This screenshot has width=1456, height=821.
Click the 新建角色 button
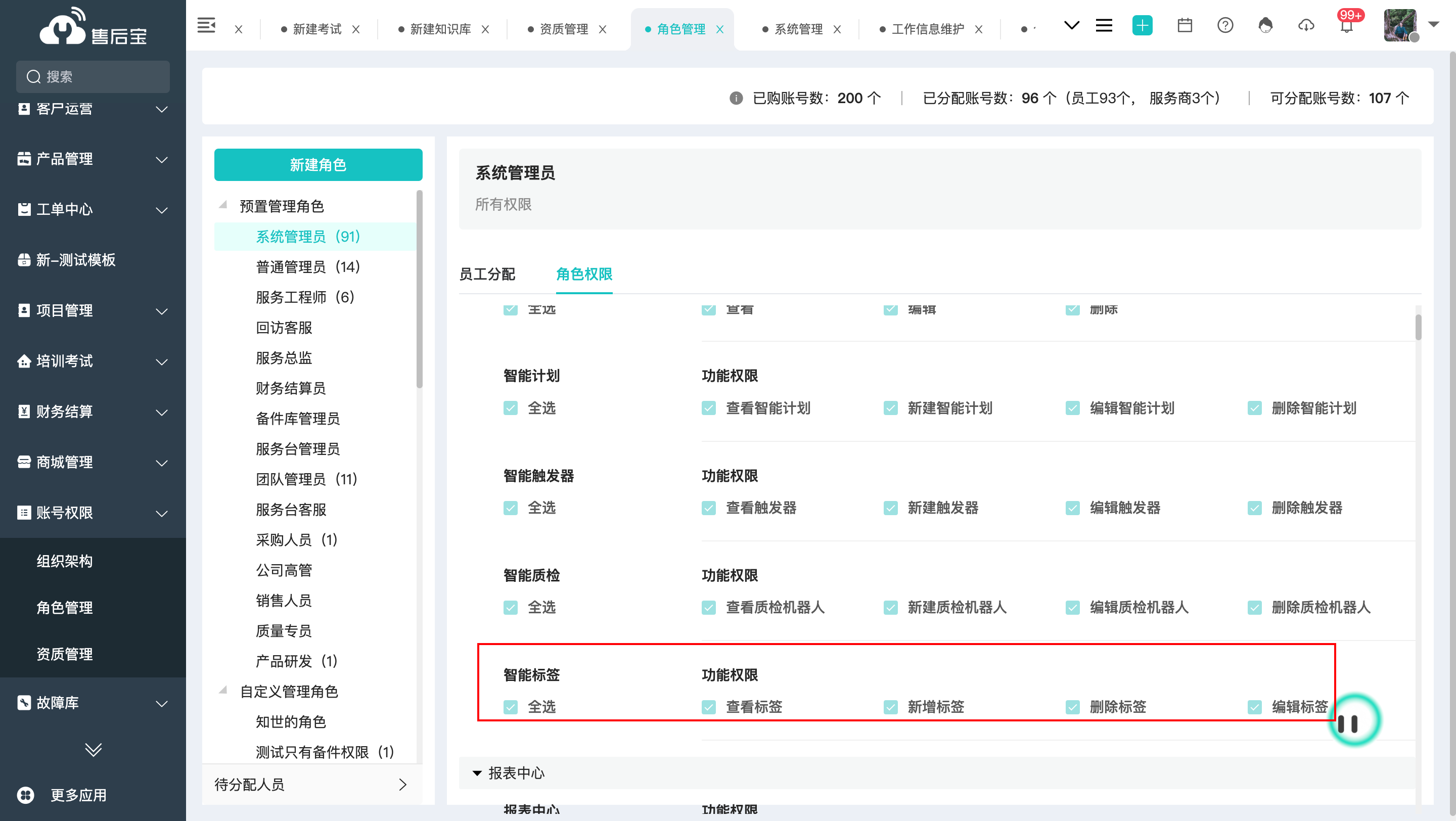coord(318,165)
